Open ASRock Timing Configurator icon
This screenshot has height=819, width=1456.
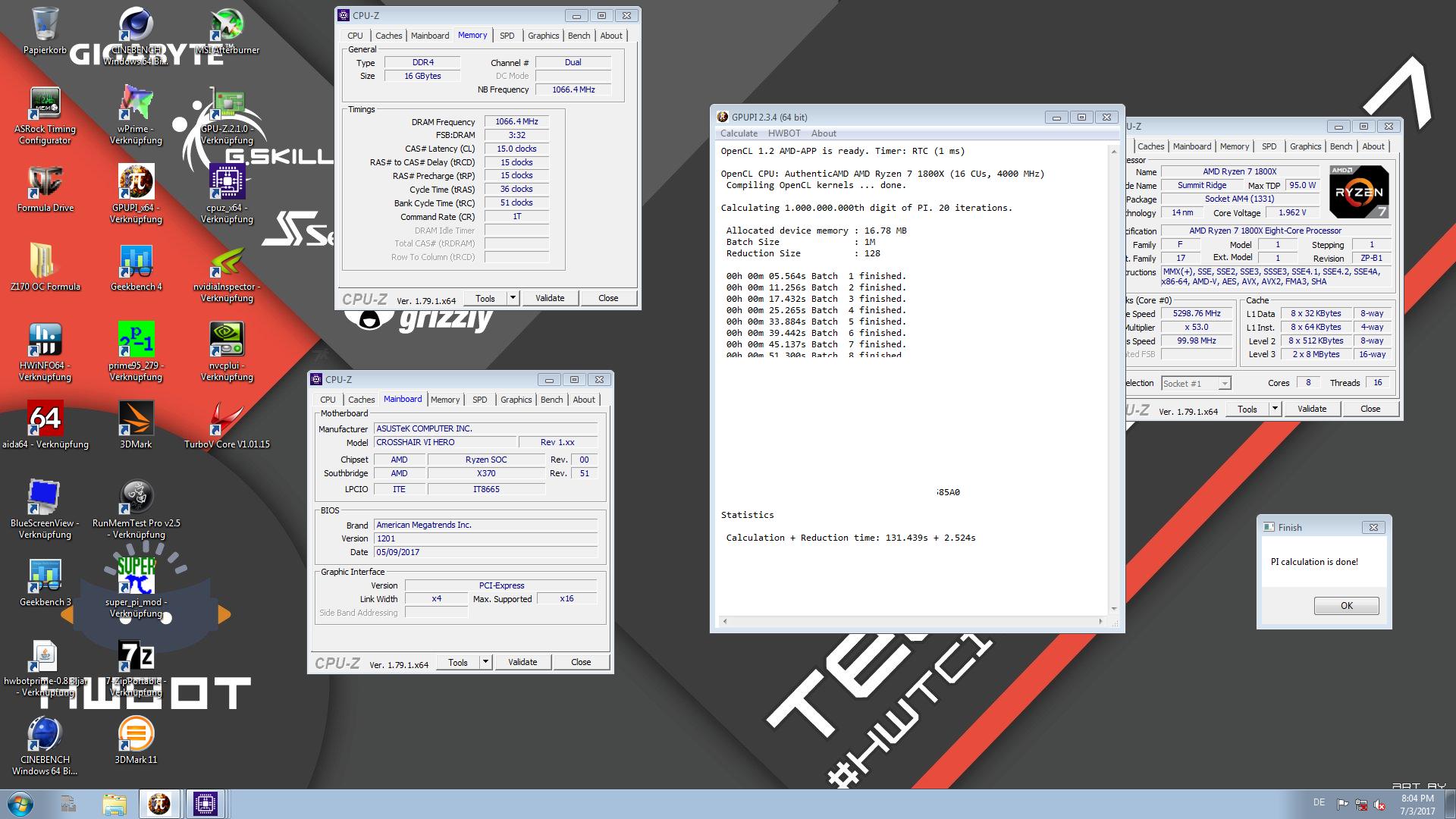coord(45,115)
